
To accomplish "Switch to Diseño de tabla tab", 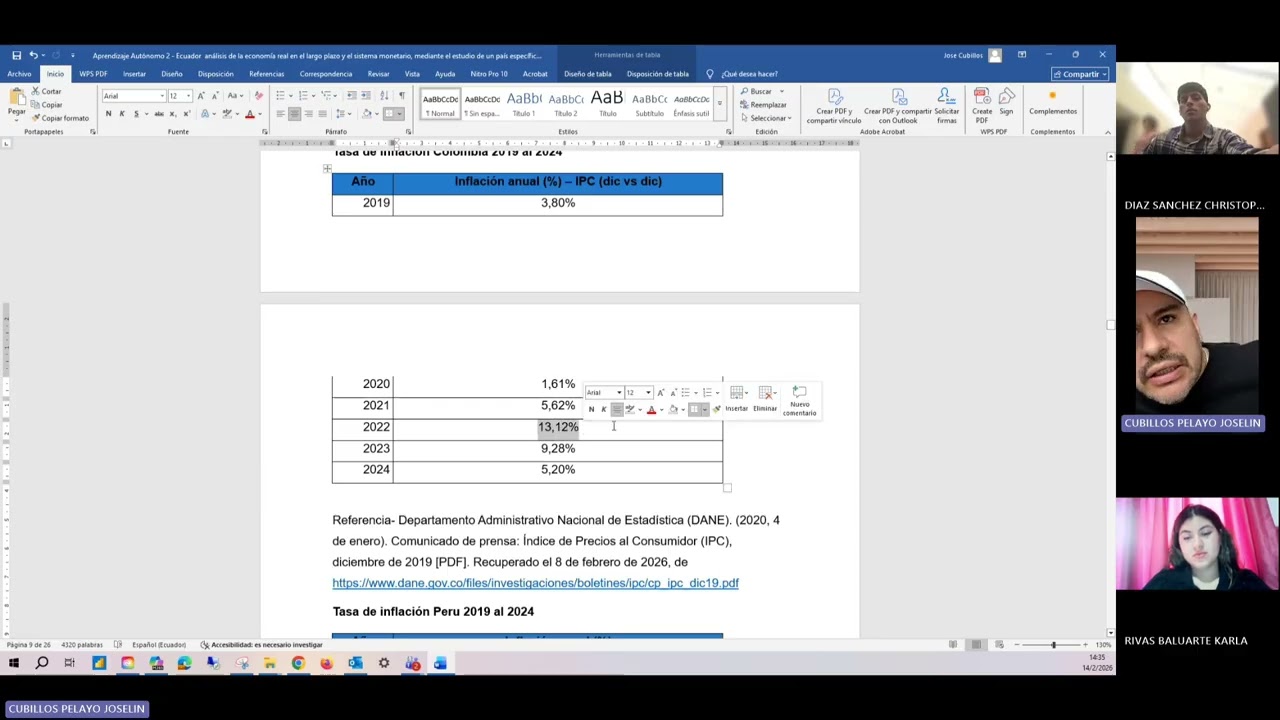I will tap(587, 74).
